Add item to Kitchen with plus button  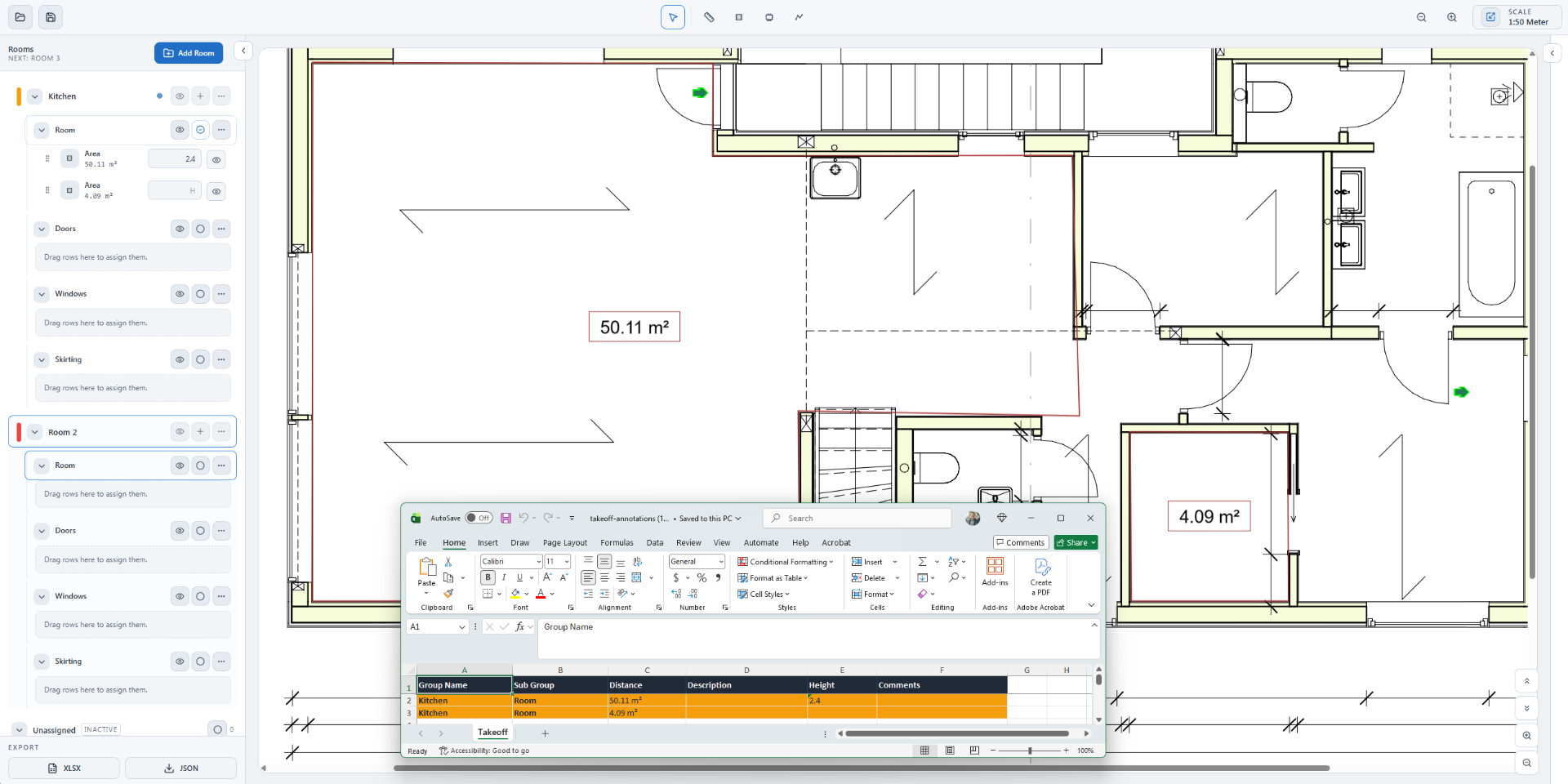click(x=200, y=96)
